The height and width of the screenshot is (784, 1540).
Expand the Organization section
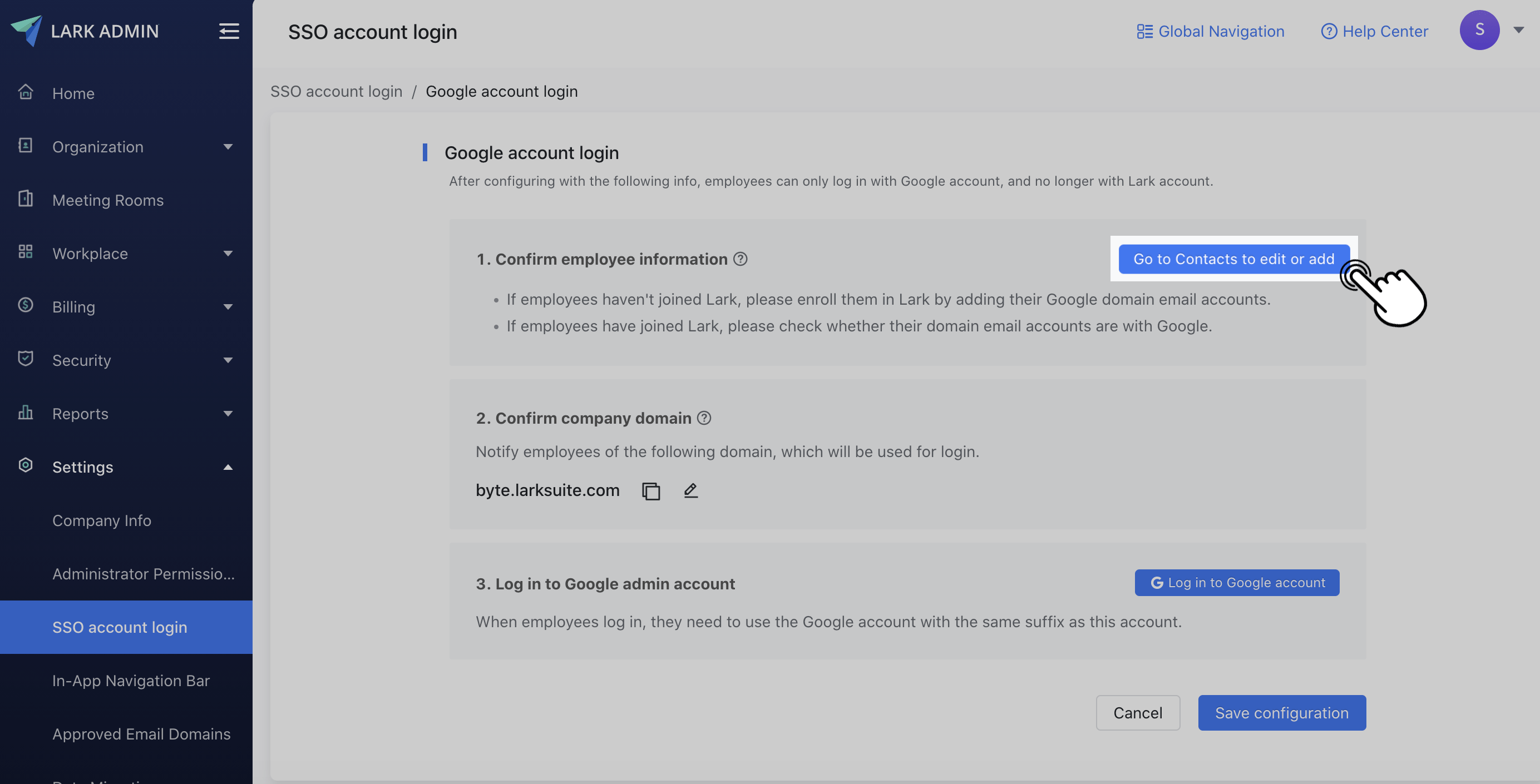coord(227,146)
